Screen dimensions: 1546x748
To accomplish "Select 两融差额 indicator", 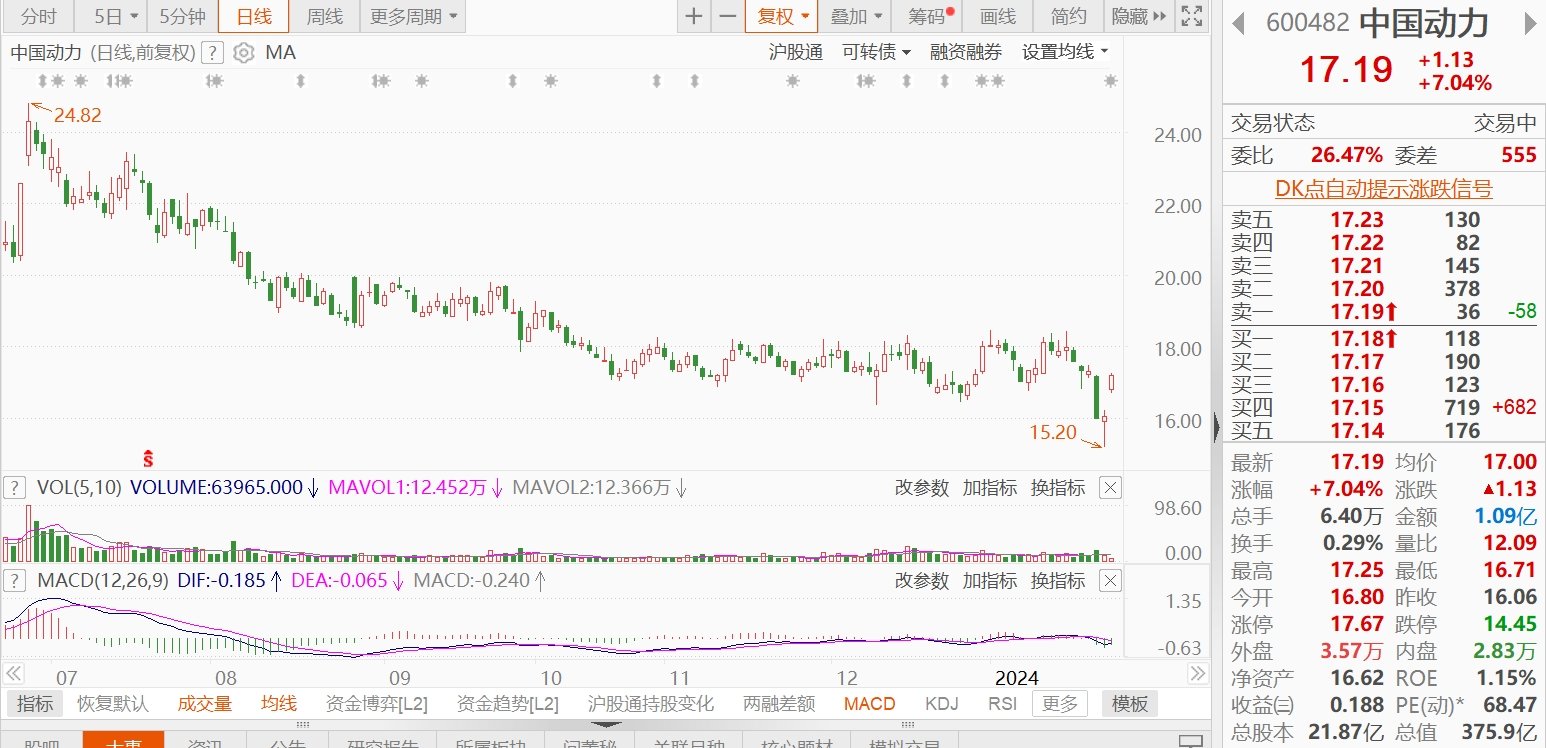I will 779,704.
